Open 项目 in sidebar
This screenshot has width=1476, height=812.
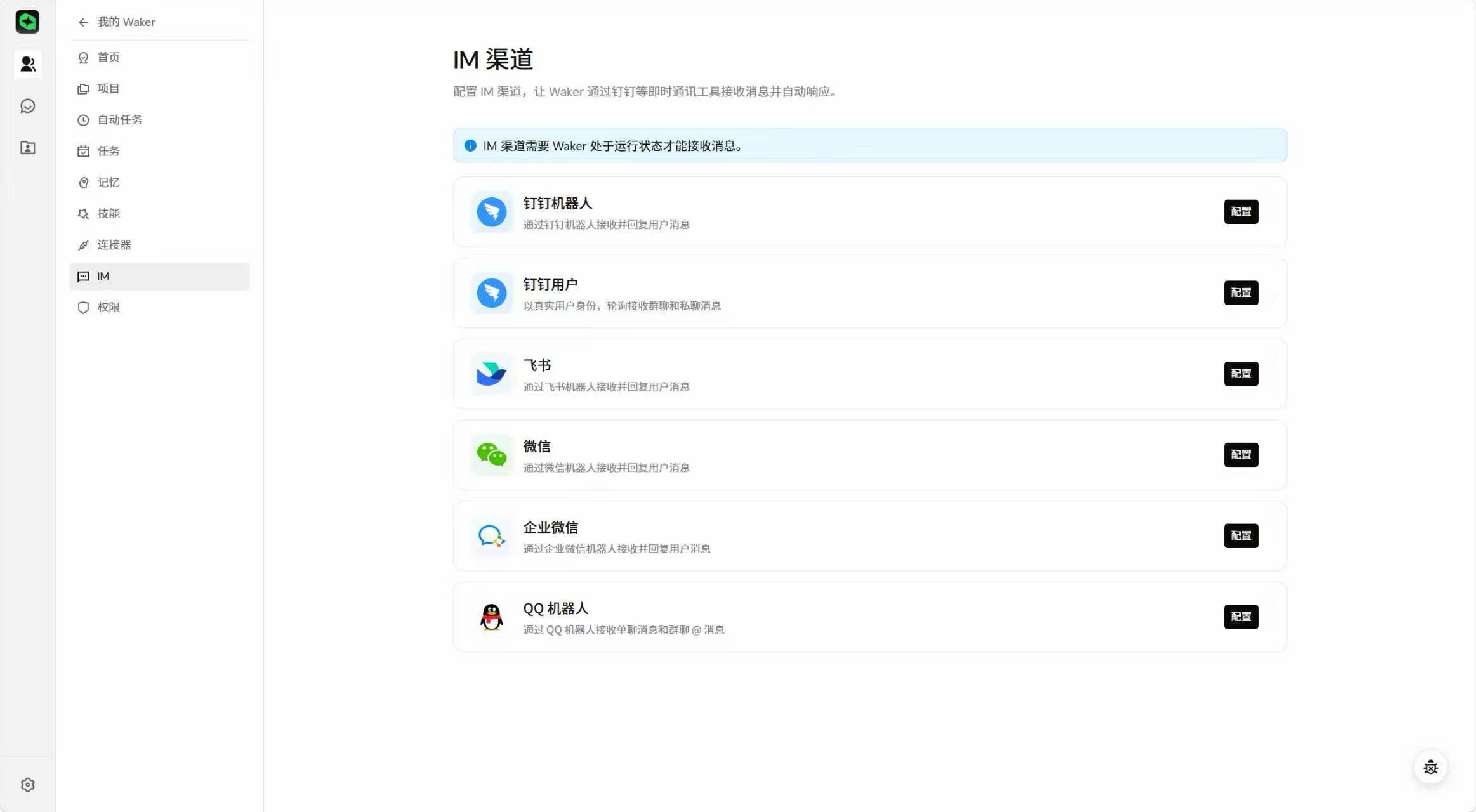[159, 88]
